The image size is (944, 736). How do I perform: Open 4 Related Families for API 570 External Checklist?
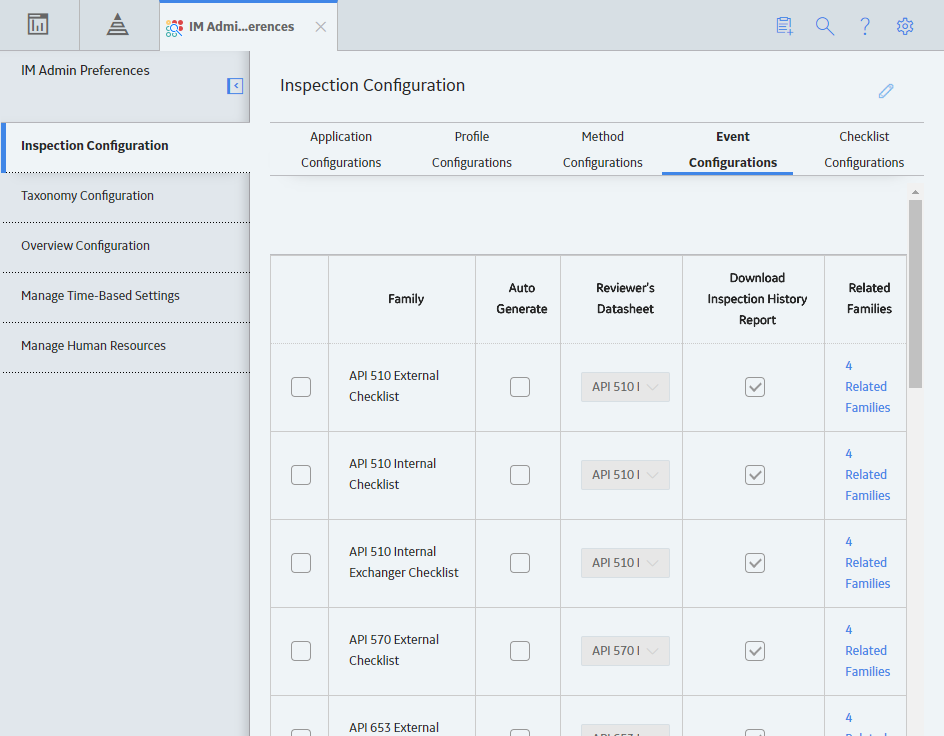(x=868, y=650)
